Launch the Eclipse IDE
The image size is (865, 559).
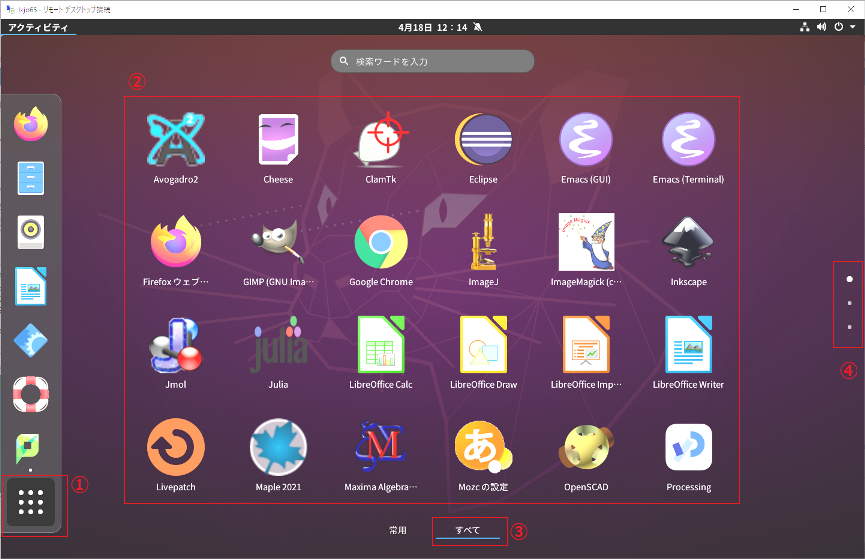[483, 140]
